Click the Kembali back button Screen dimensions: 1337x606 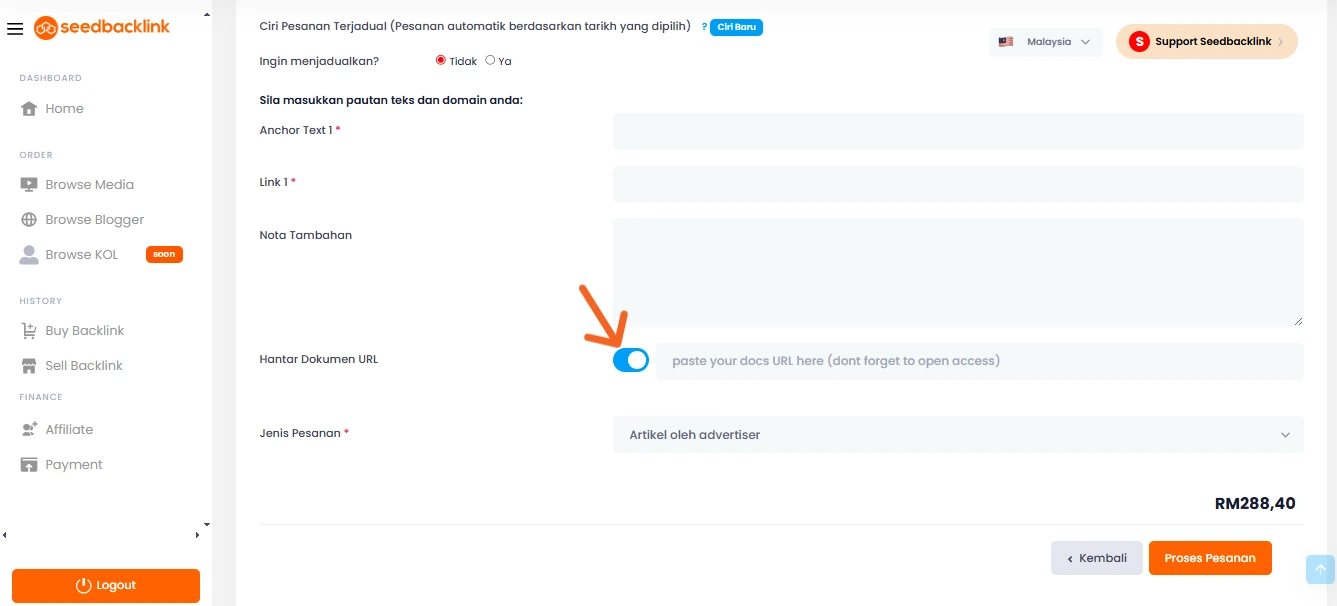pyautogui.click(x=1096, y=558)
